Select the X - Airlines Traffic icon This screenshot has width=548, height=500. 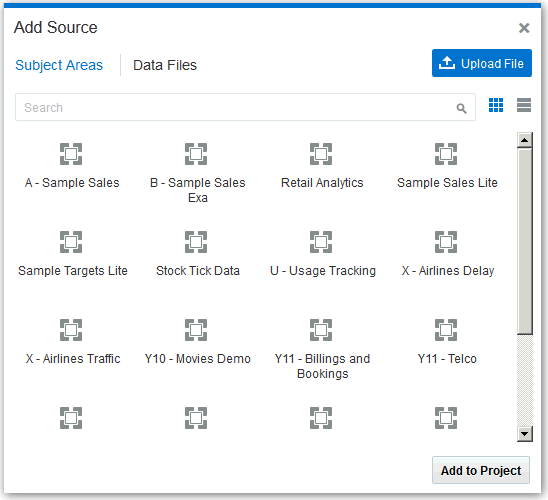tap(71, 330)
